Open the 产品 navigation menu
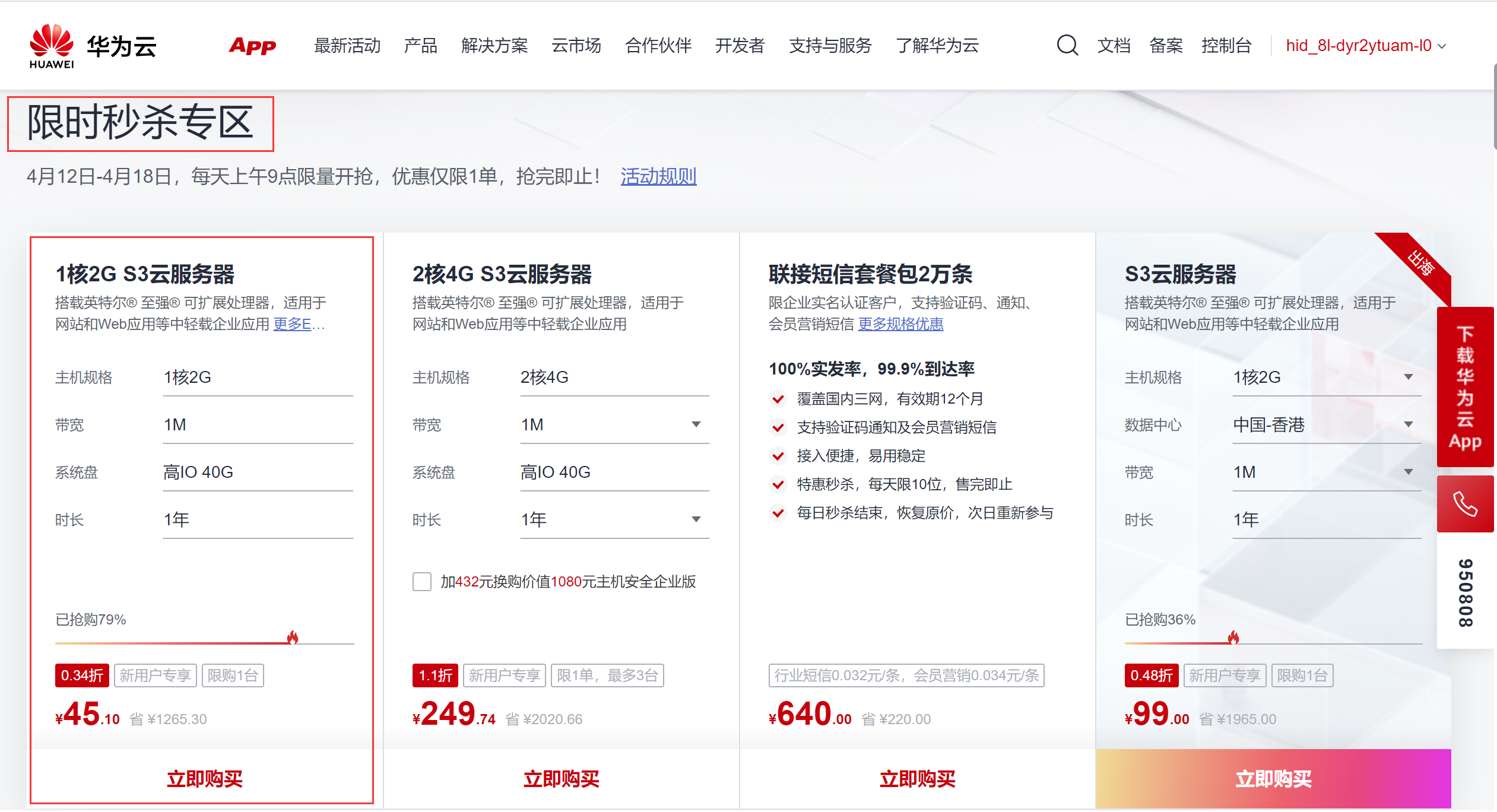 click(x=421, y=45)
